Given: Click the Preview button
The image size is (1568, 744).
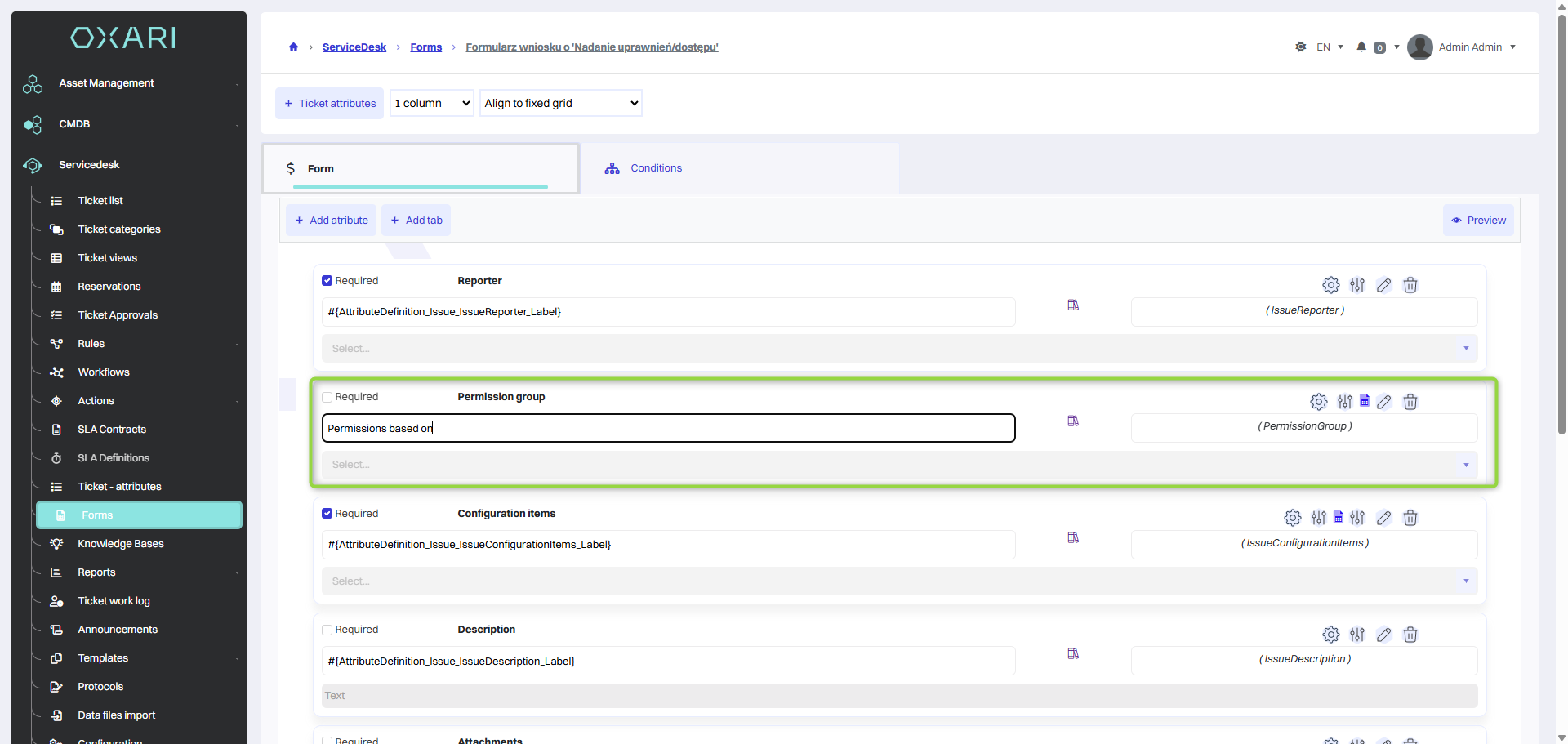Looking at the screenshot, I should [x=1478, y=221].
